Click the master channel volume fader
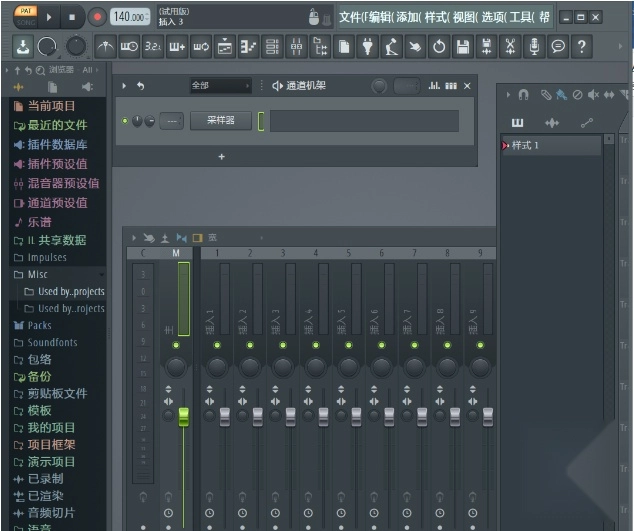 click(x=183, y=416)
